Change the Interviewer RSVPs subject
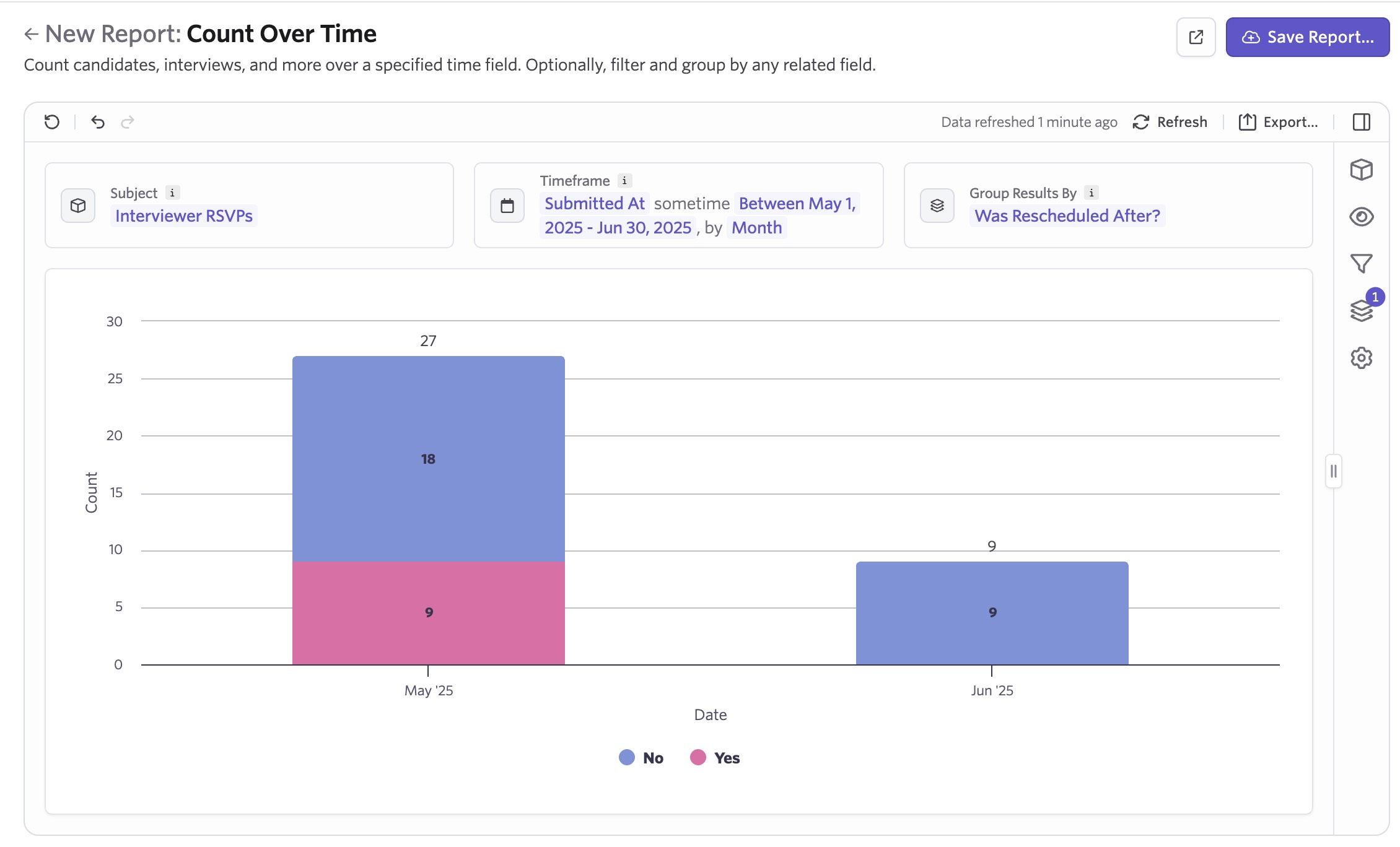 click(184, 216)
